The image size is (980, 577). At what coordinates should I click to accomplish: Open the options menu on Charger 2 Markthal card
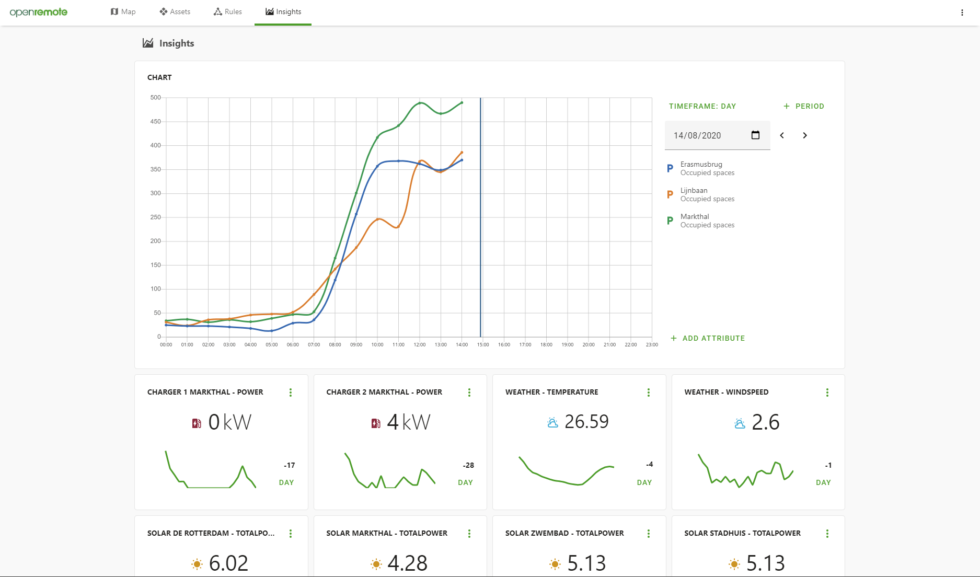(x=468, y=392)
